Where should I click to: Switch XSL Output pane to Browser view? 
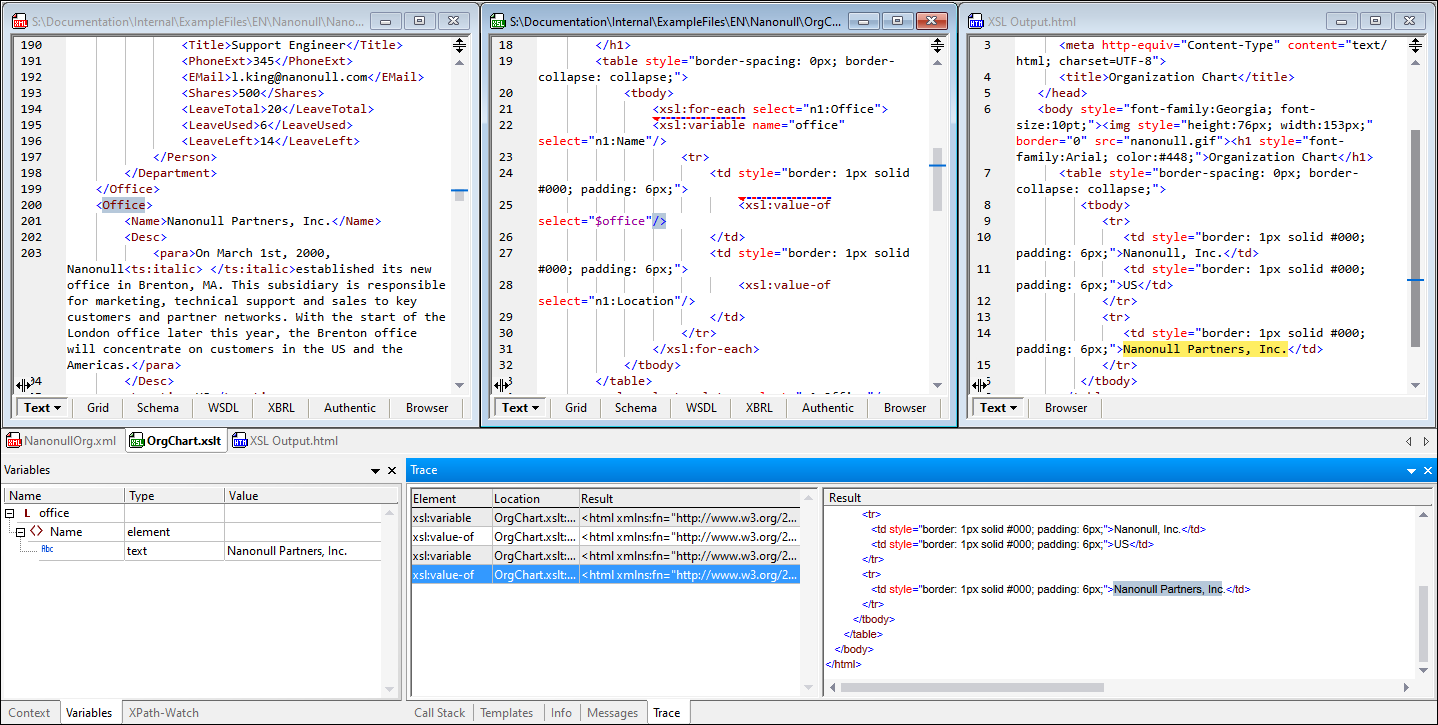(1066, 407)
